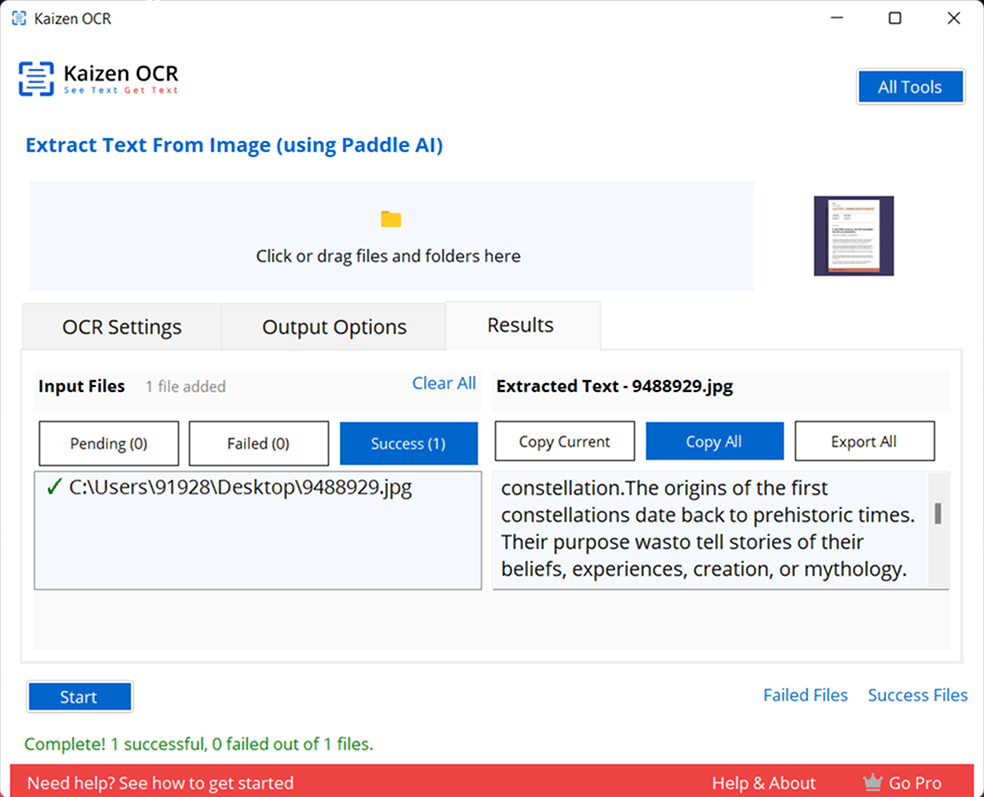The height and width of the screenshot is (797, 984).
Task: Click the extracted text scrollbar
Action: (x=938, y=514)
